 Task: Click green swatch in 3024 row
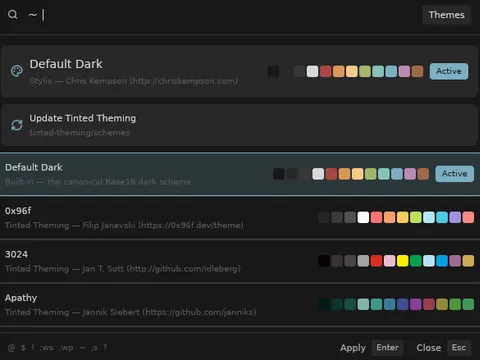(416, 261)
